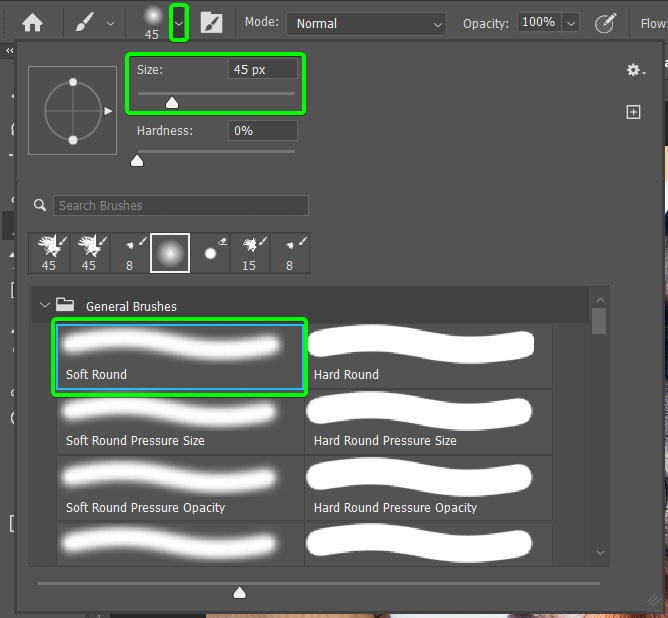668x618 pixels.
Task: Click the Hardness label text
Action: 165,131
